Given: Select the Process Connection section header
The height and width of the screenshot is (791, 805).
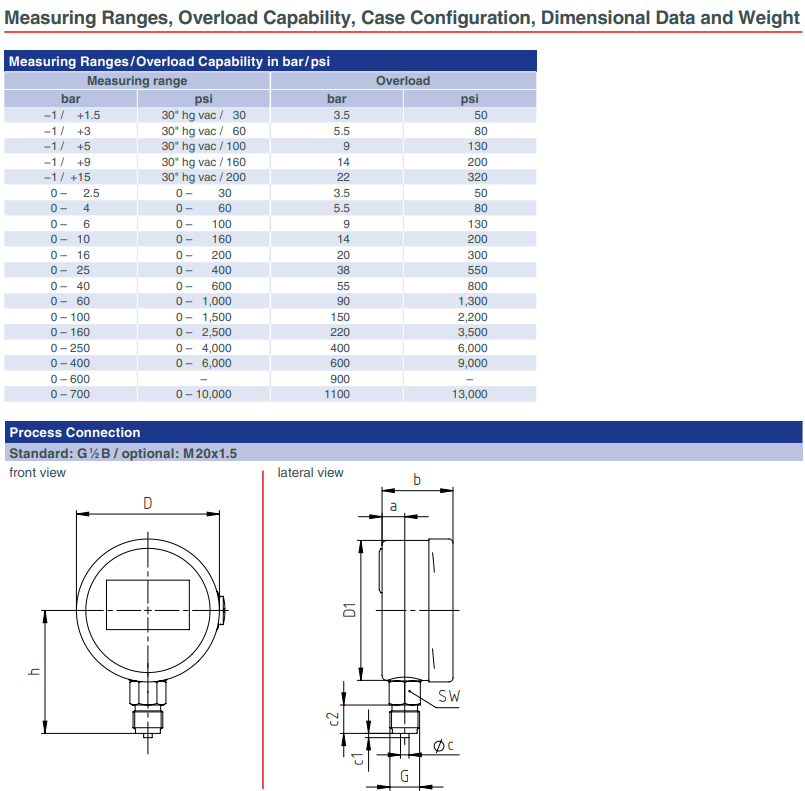Looking at the screenshot, I should coord(75,432).
